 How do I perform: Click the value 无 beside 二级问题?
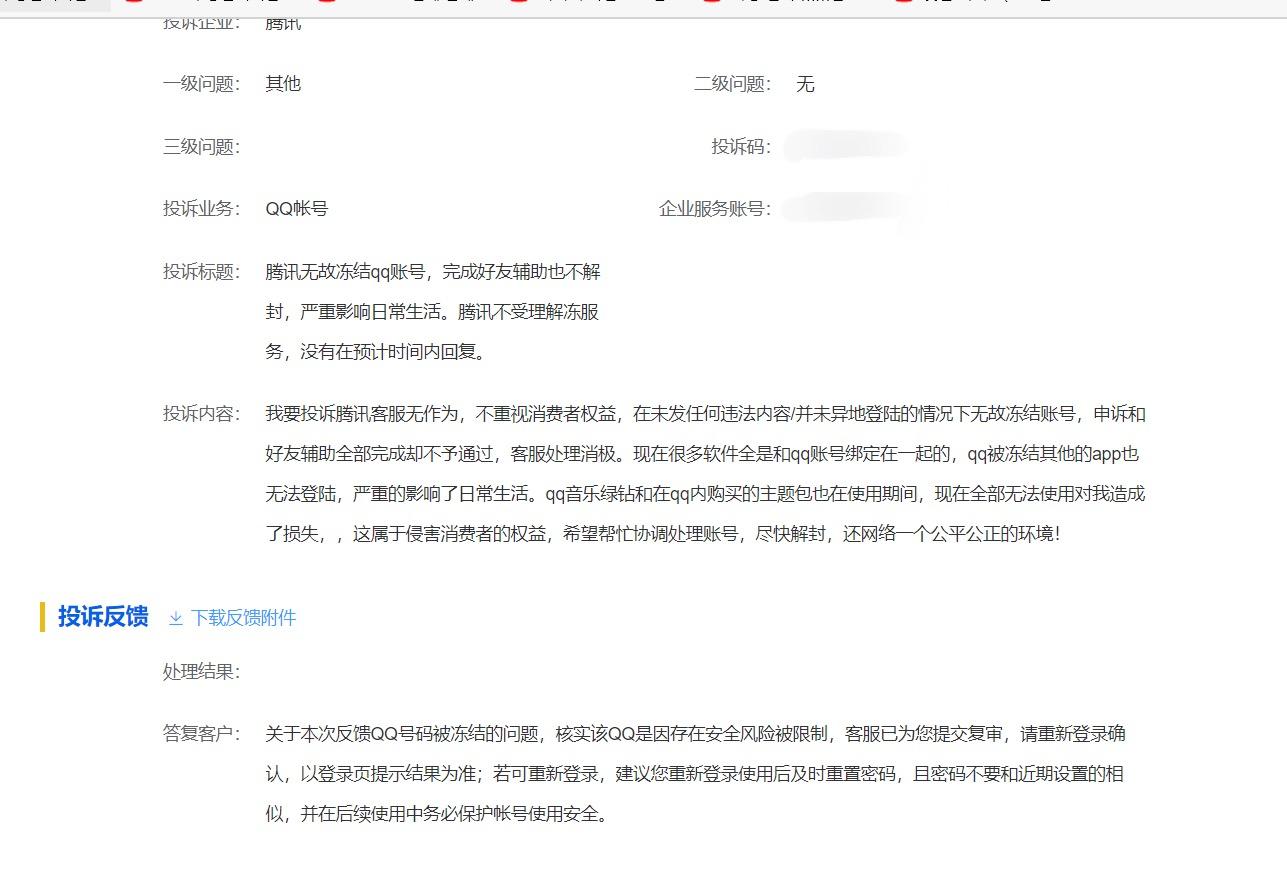(805, 84)
